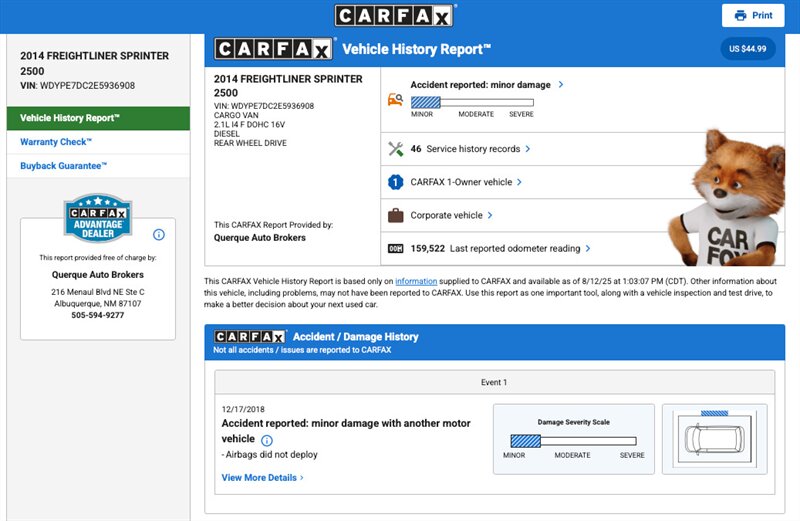Click the CARFAX Advantage Dealer badge

(98, 217)
